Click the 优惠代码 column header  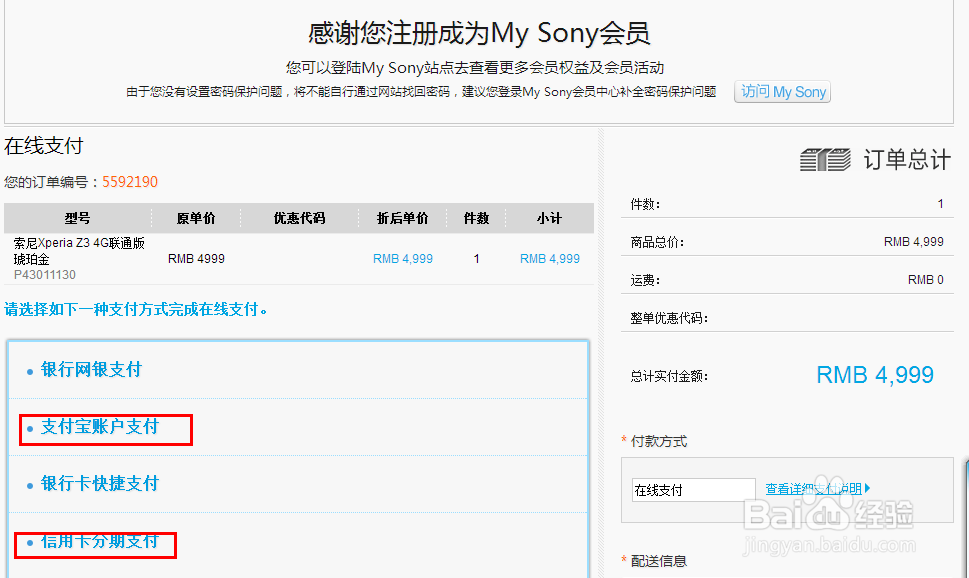(x=299, y=218)
